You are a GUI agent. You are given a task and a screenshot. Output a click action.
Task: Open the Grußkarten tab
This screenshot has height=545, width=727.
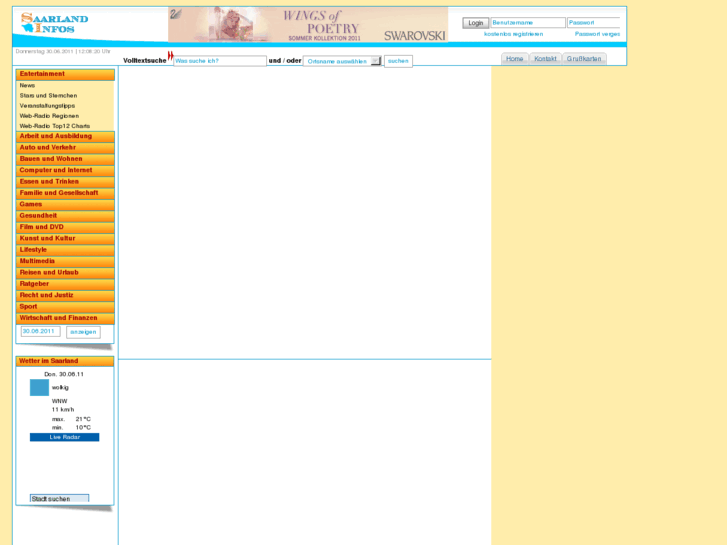584,59
